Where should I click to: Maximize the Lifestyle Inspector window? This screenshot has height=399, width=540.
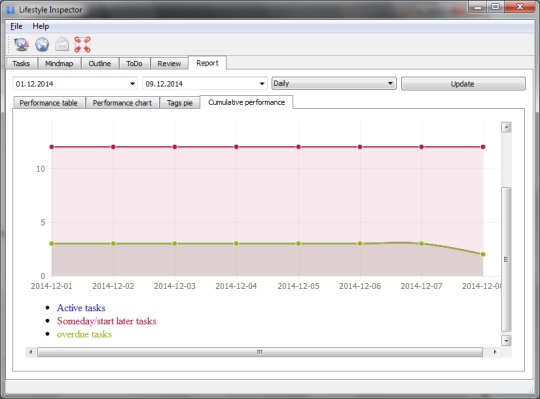495,7
